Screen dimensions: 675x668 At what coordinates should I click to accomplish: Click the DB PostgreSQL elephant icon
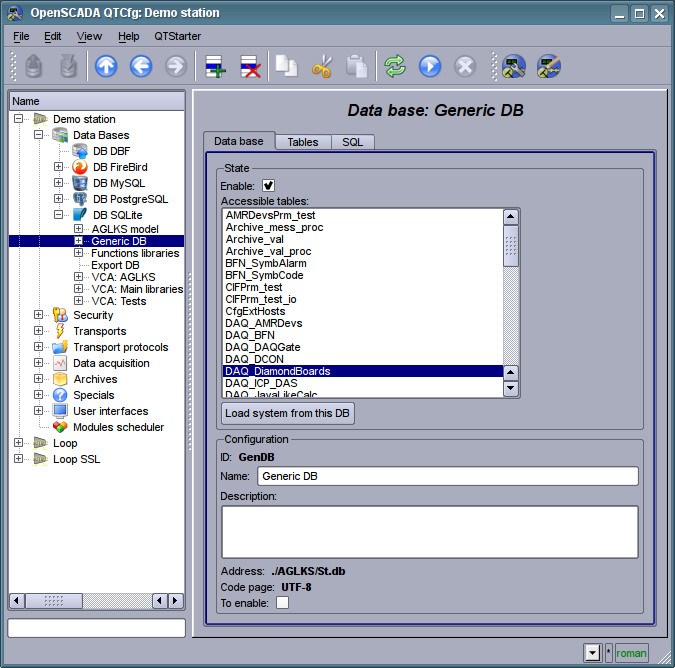(x=80, y=199)
